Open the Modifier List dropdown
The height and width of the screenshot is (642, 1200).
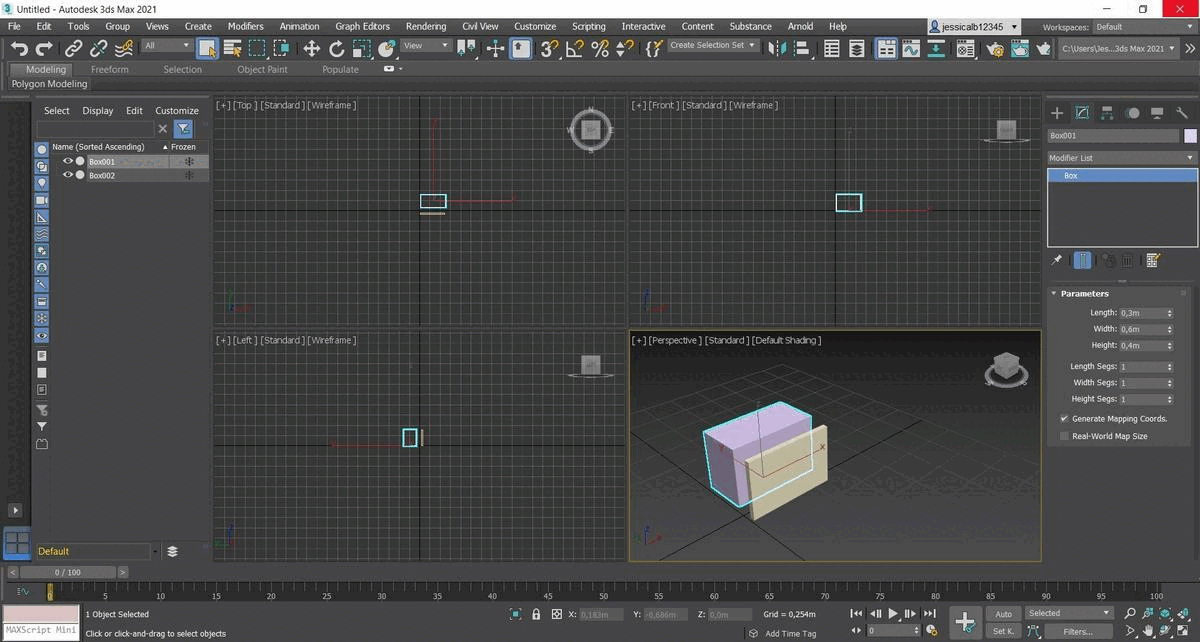(1121, 158)
